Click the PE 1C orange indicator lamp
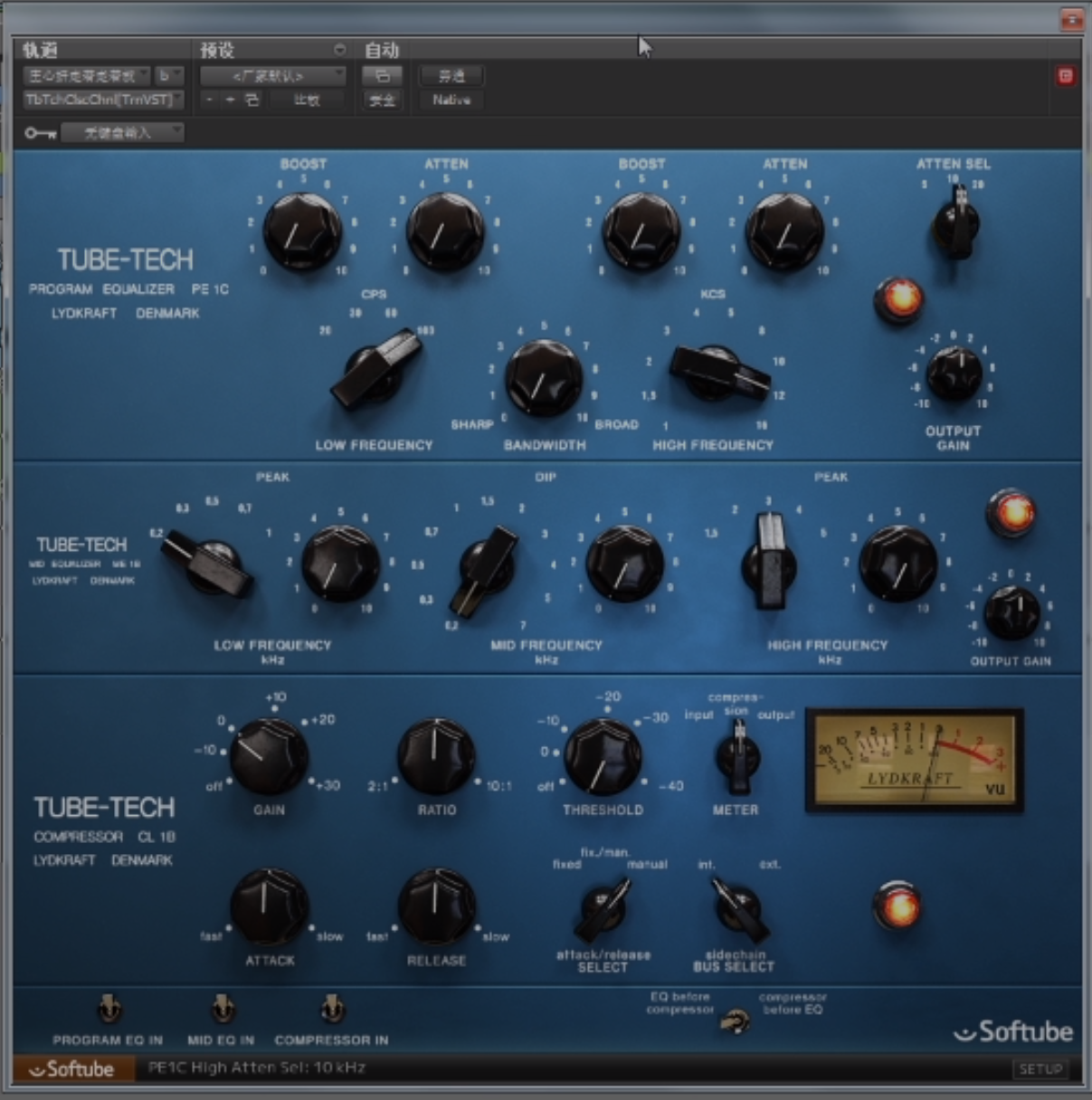This screenshot has width=1092, height=1100. [x=899, y=299]
